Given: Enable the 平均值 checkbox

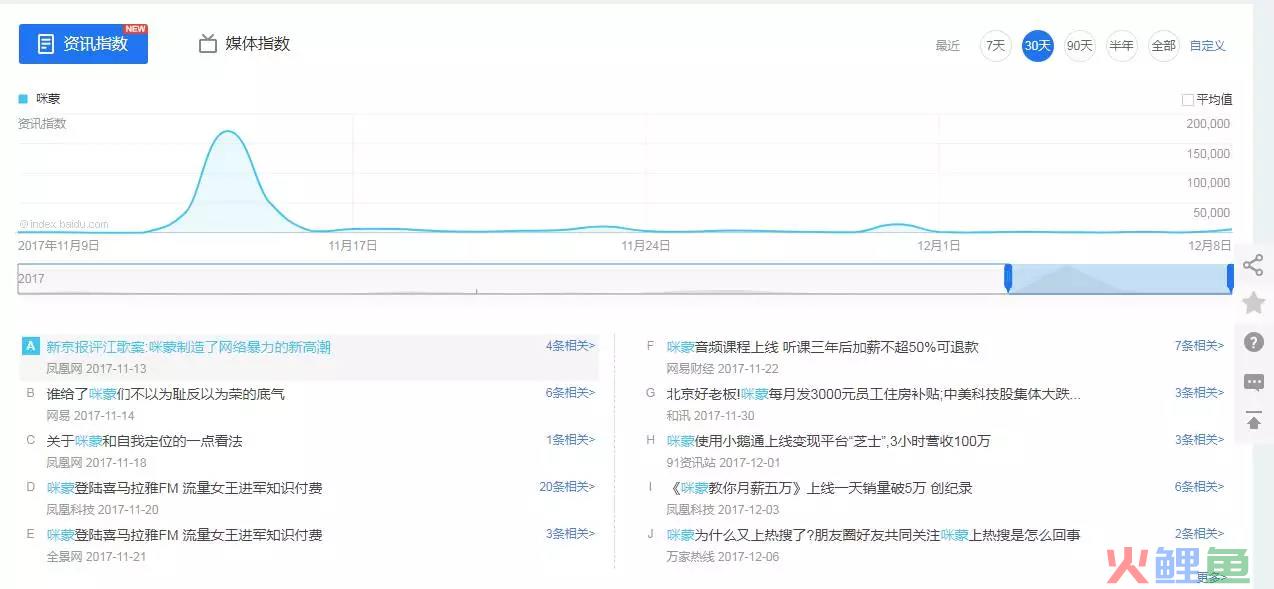Looking at the screenshot, I should pyautogui.click(x=1188, y=100).
